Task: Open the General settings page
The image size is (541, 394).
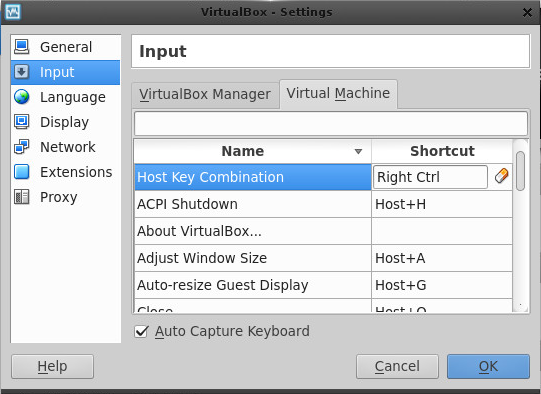Action: (66, 47)
